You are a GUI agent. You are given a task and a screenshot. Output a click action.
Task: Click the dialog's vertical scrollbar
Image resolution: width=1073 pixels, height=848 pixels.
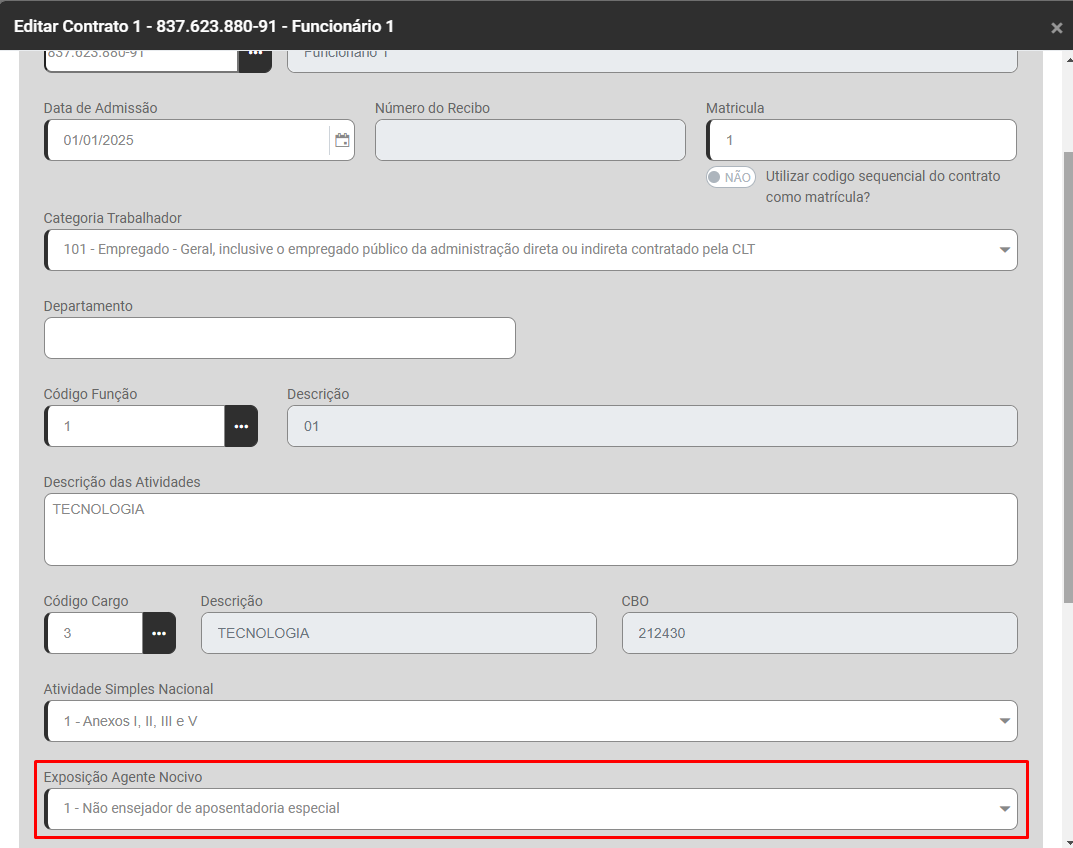(1066, 400)
